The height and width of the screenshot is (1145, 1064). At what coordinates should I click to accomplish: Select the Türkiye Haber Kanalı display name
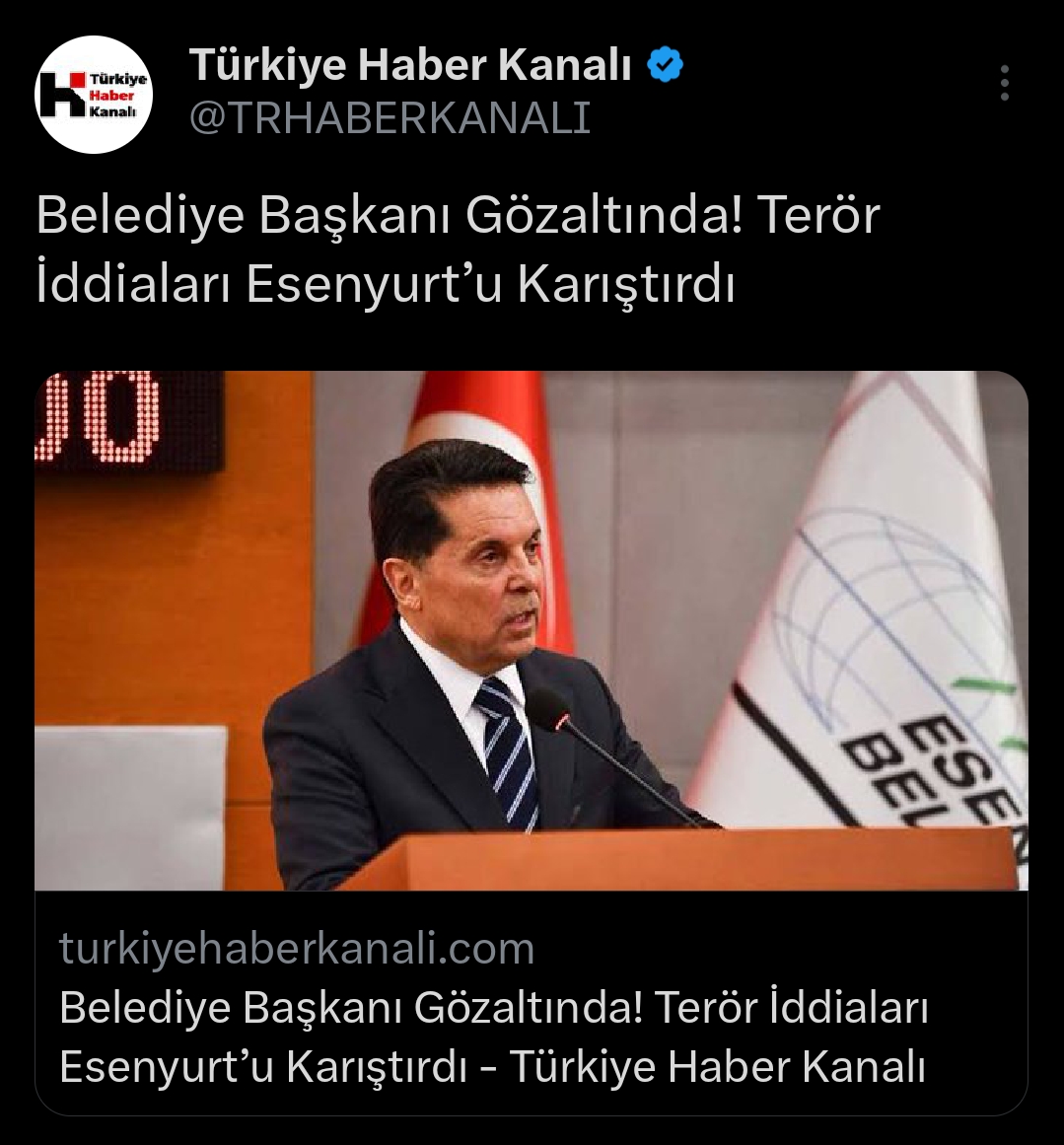(x=410, y=64)
